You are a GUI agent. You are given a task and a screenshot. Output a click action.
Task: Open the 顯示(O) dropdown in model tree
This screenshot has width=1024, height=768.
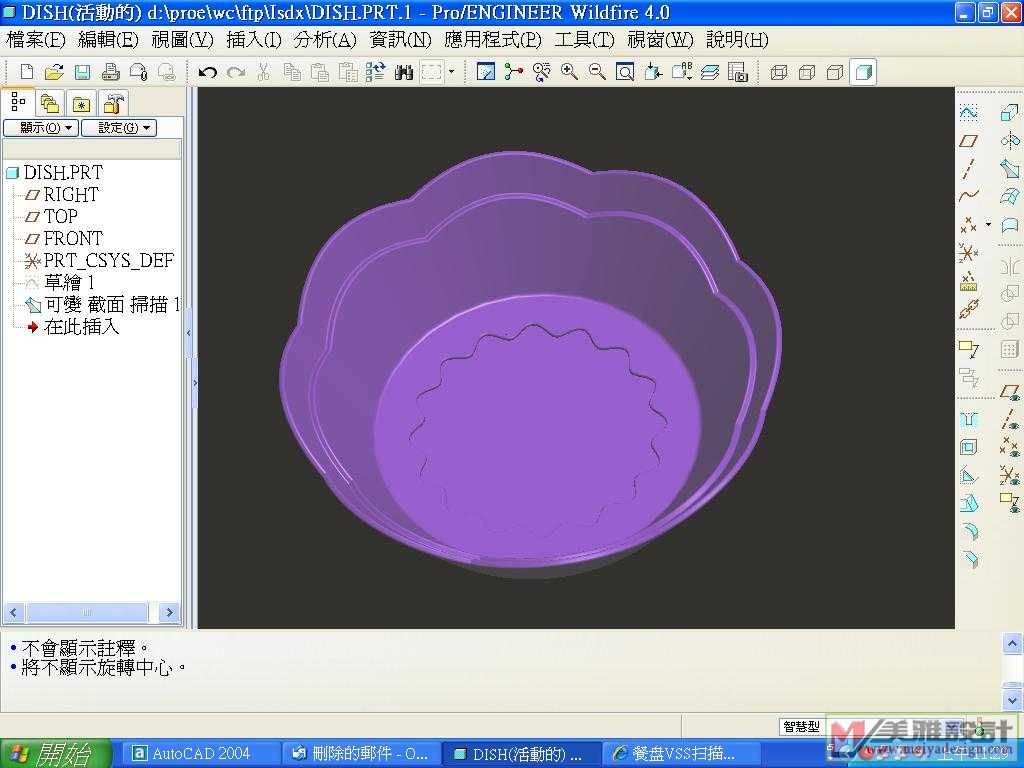[x=41, y=127]
